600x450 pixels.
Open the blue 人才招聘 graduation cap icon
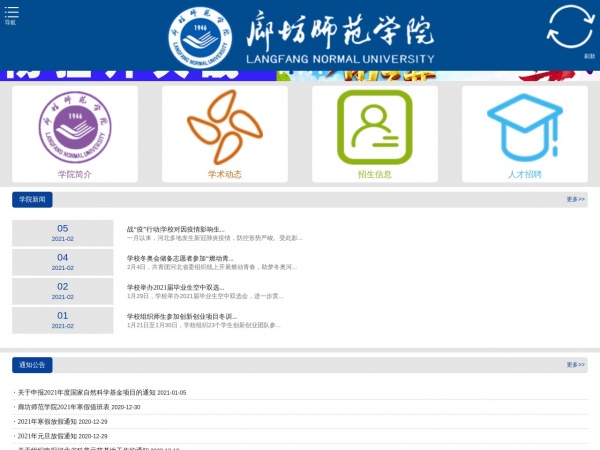(x=525, y=127)
